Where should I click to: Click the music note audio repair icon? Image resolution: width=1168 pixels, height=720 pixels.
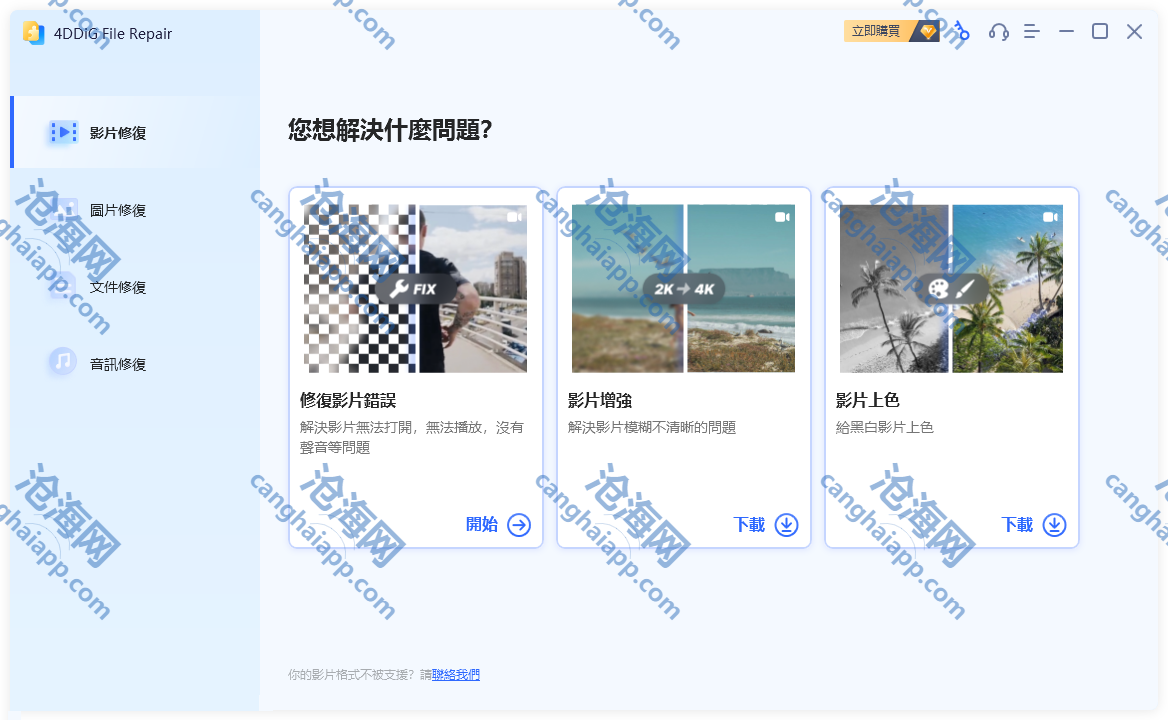(63, 361)
